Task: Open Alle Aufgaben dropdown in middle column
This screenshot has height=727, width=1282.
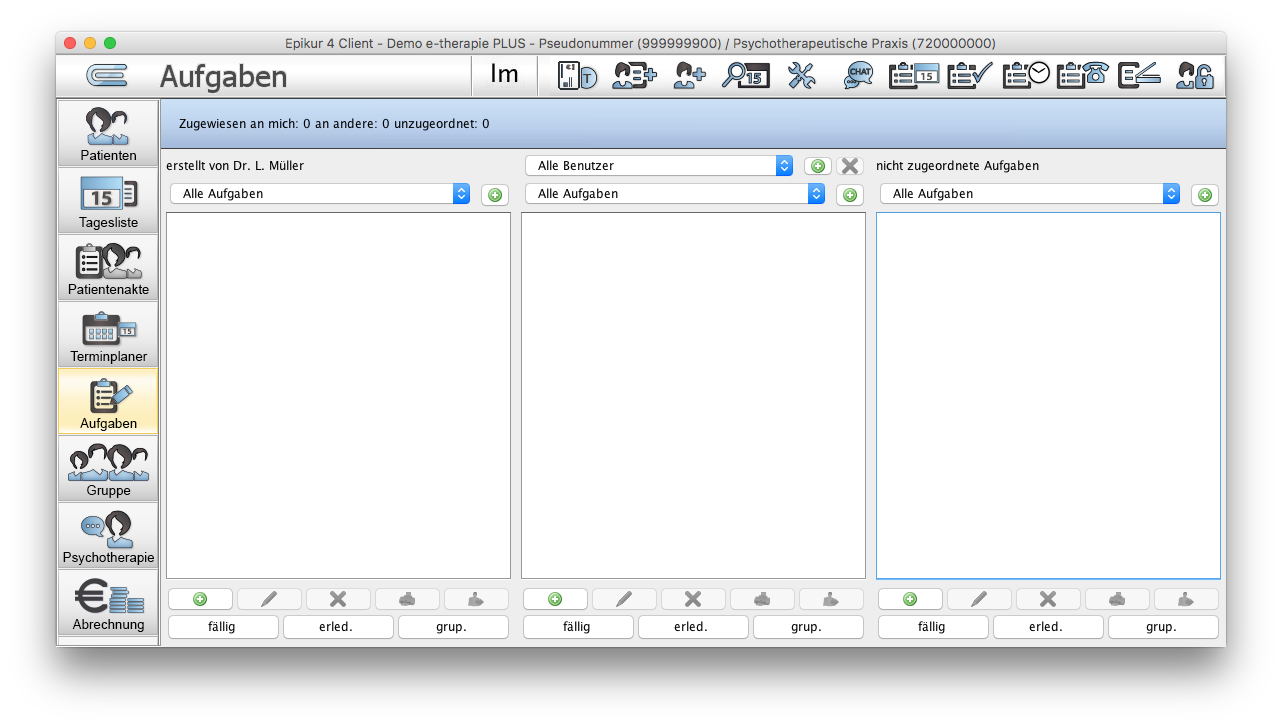Action: (x=675, y=194)
